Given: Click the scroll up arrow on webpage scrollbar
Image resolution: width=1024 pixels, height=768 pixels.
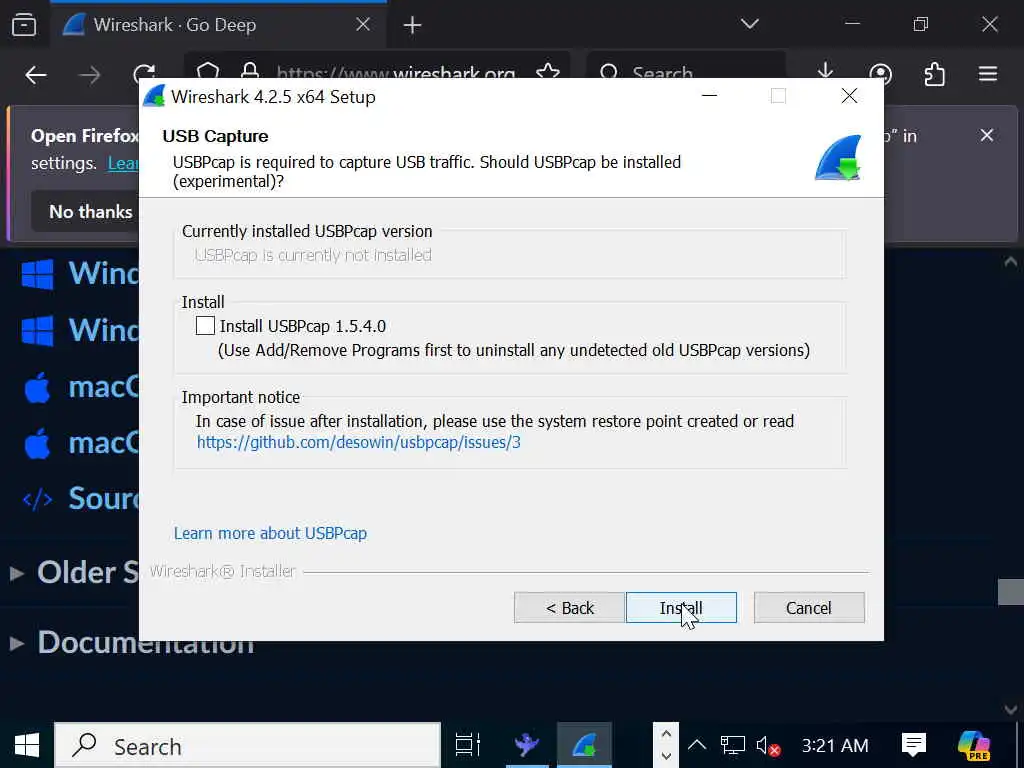Looking at the screenshot, I should [1010, 263].
